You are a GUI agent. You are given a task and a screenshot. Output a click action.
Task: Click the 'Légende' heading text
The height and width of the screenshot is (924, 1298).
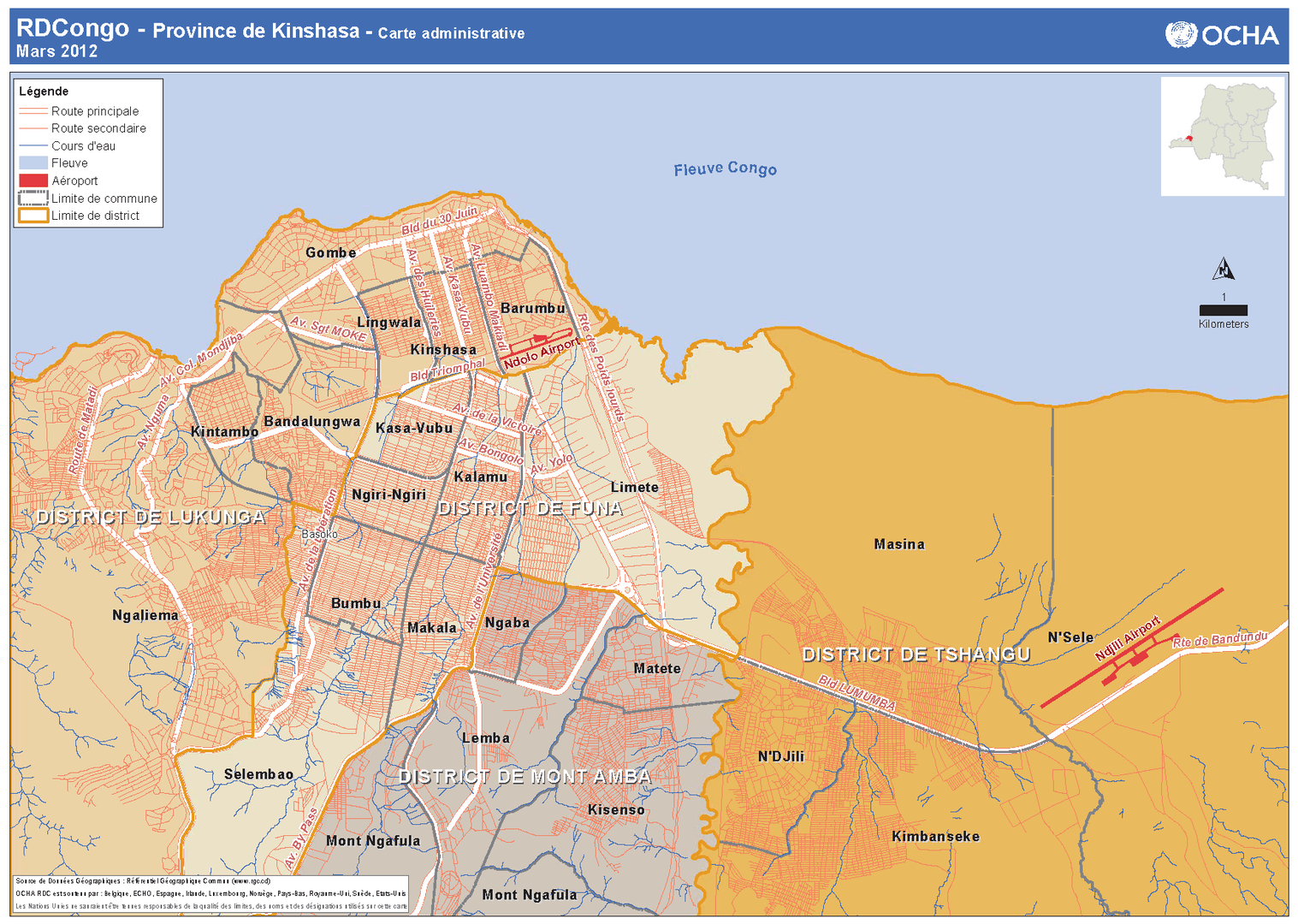pos(44,92)
